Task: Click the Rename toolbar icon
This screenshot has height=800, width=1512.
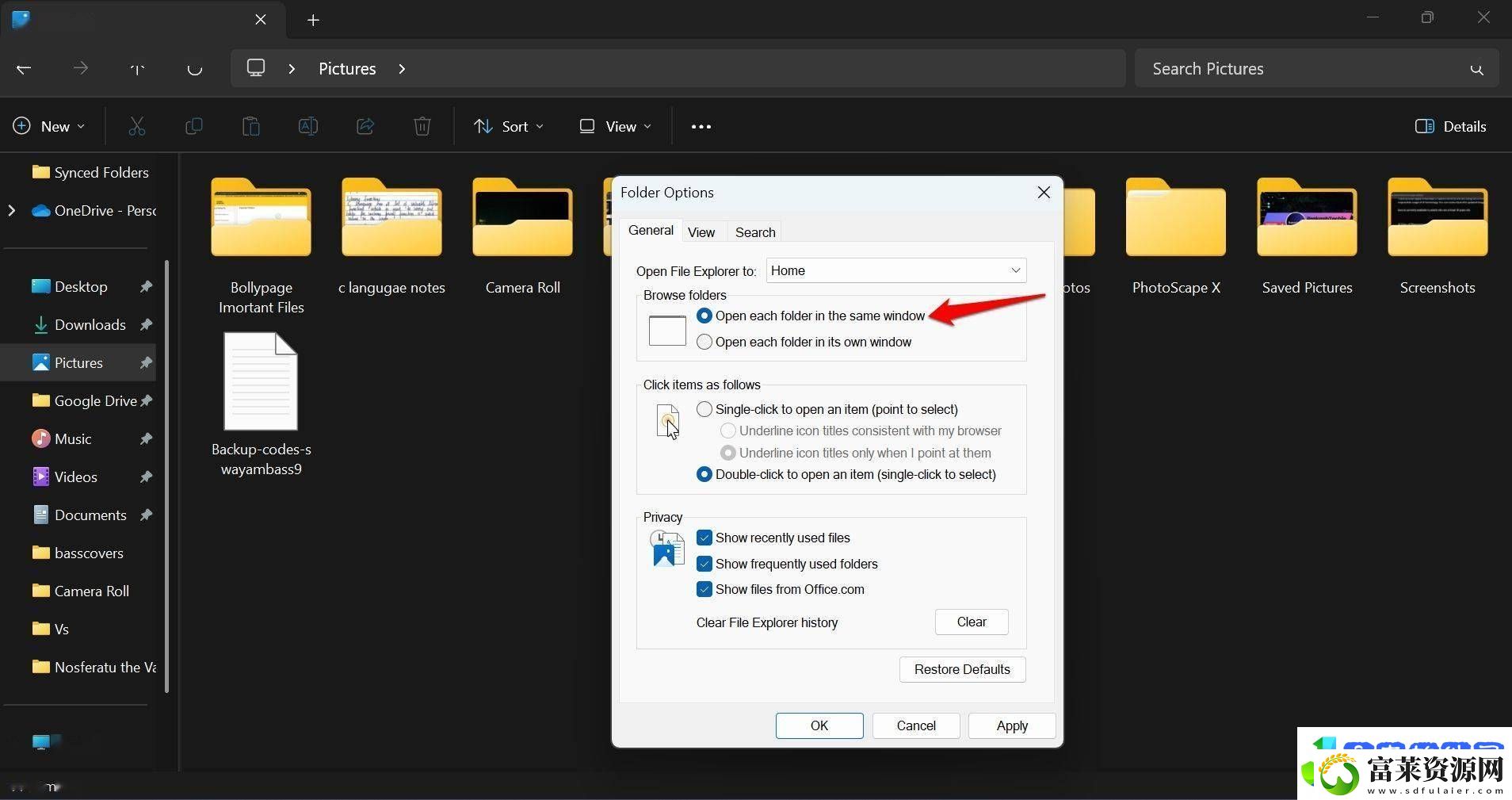Action: point(307,126)
